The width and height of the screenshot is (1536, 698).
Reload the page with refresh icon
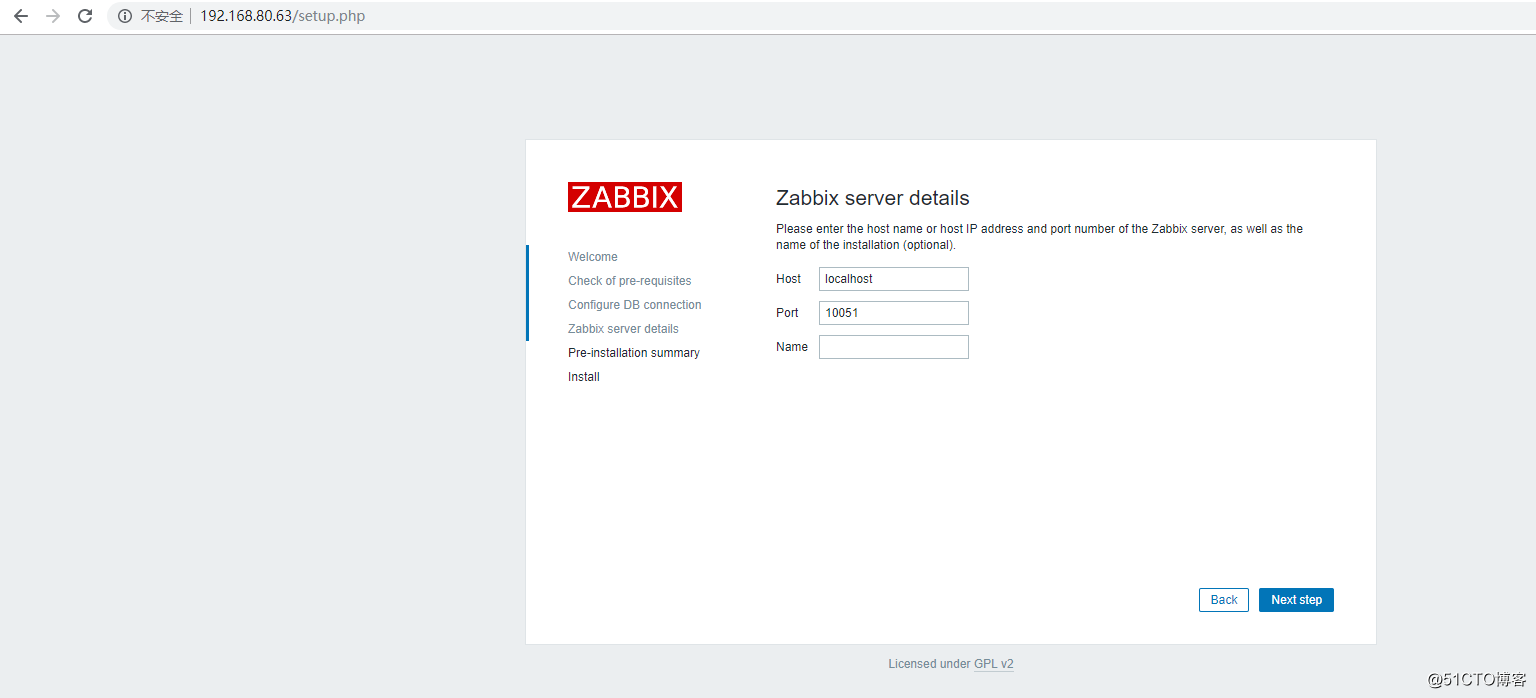click(85, 16)
